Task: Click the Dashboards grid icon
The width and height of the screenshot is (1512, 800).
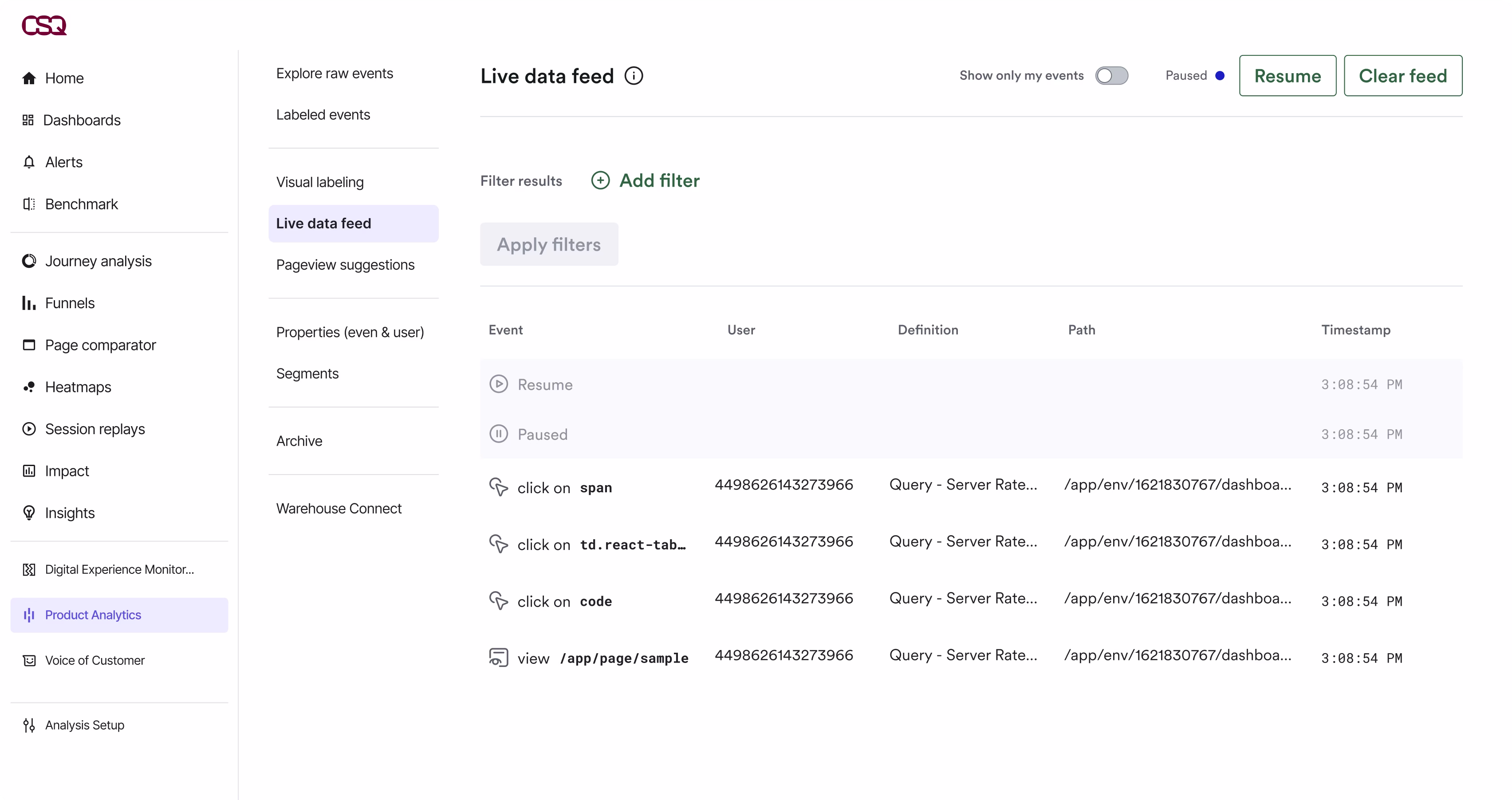Action: point(28,120)
